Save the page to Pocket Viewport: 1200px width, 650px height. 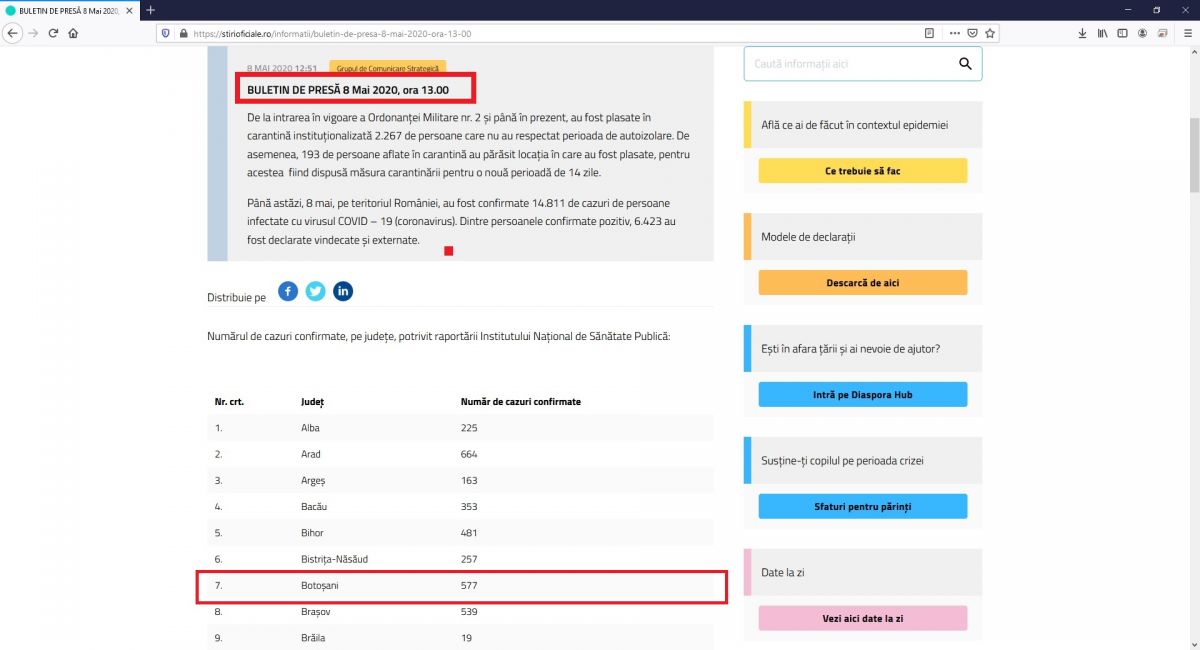click(972, 33)
